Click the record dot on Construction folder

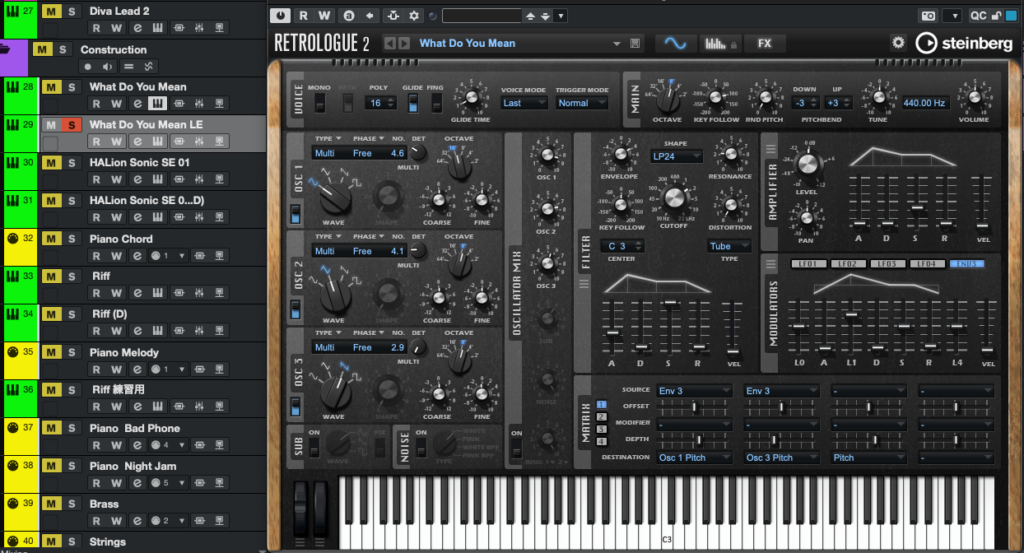click(88, 66)
